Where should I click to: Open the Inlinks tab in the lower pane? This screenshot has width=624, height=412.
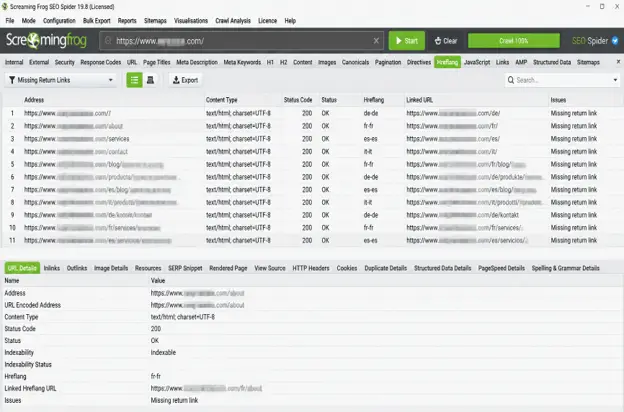point(52,268)
